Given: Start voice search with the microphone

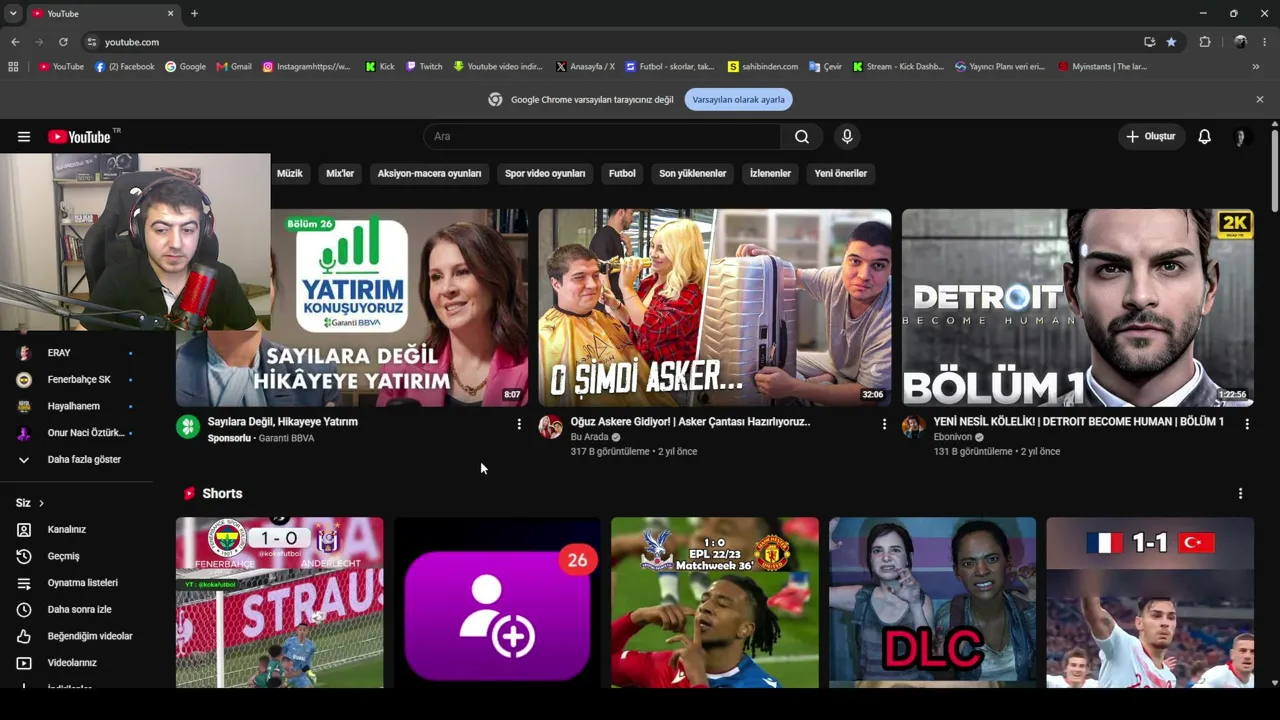Looking at the screenshot, I should click(x=847, y=137).
